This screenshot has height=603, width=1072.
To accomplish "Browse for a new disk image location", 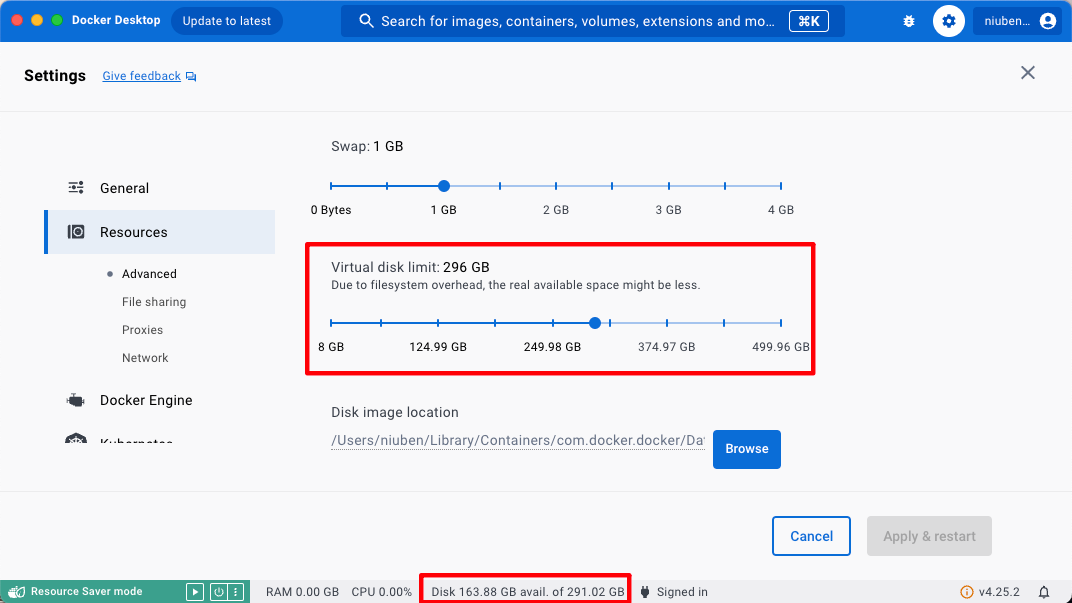I will coord(746,449).
